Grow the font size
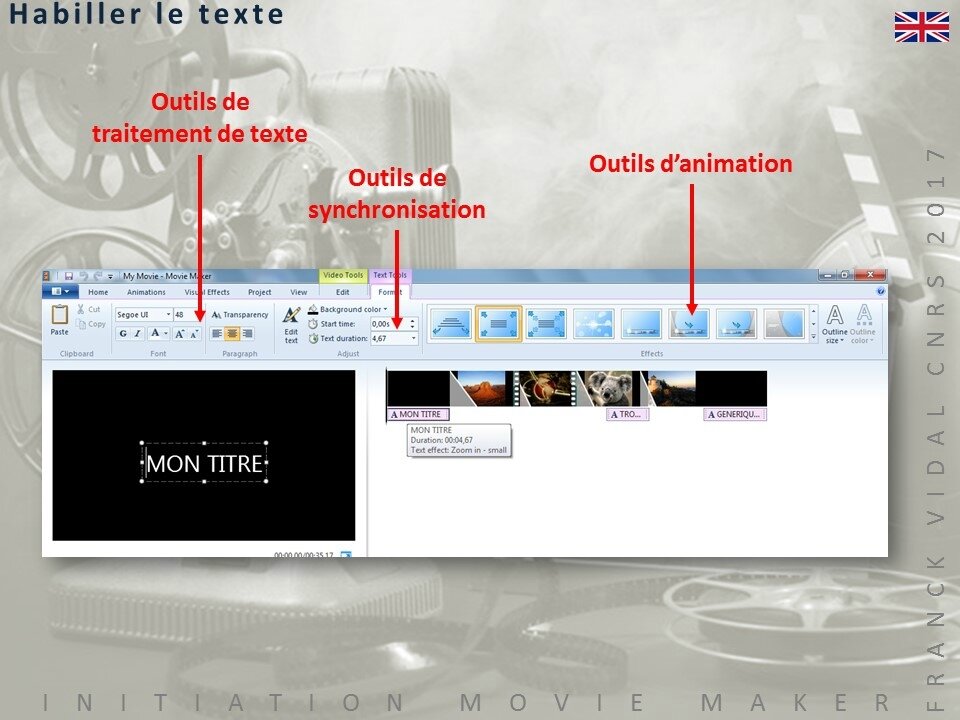Viewport: 960px width, 720px height. coord(179,334)
